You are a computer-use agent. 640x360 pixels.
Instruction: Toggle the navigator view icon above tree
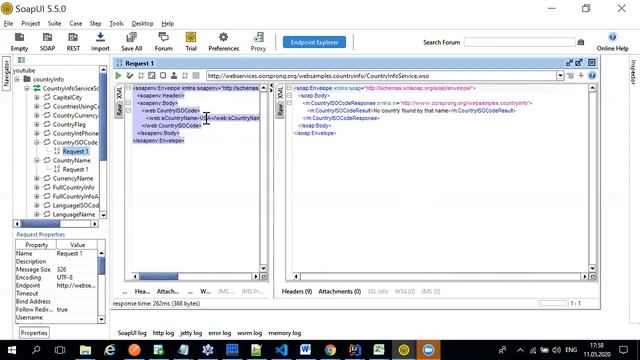pyautogui.click(x=21, y=60)
